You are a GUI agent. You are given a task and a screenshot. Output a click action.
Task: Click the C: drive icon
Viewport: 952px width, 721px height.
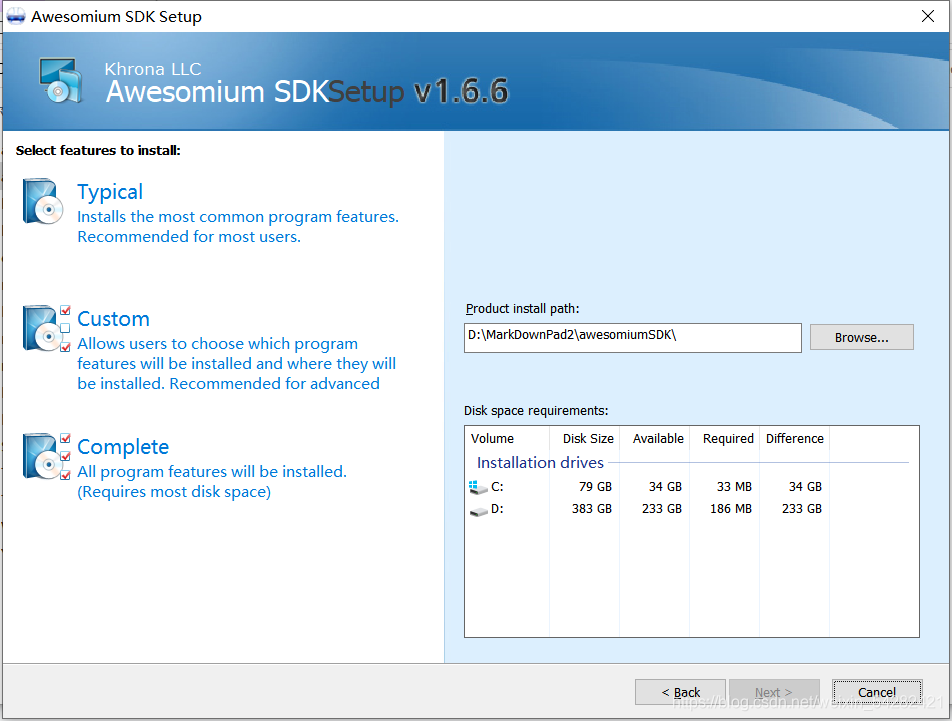tap(478, 487)
